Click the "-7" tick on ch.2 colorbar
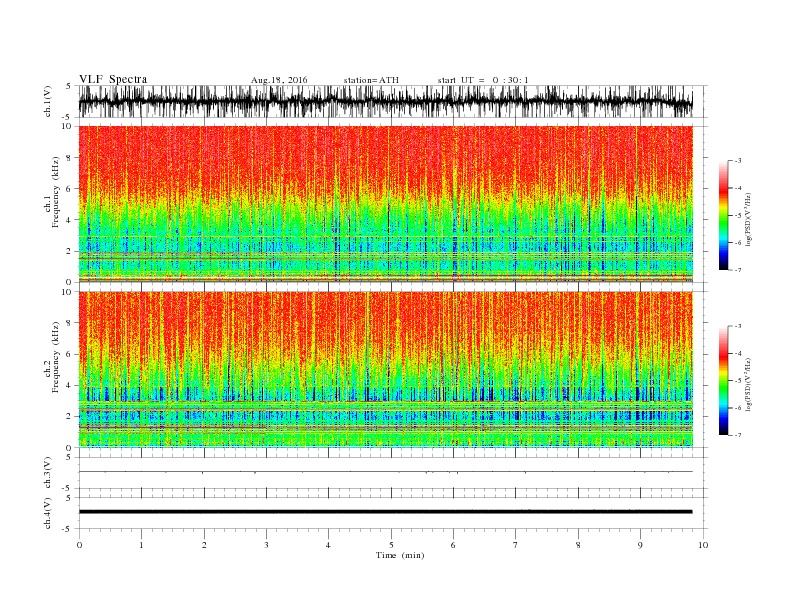This screenshot has width=792, height=612. 738,435
